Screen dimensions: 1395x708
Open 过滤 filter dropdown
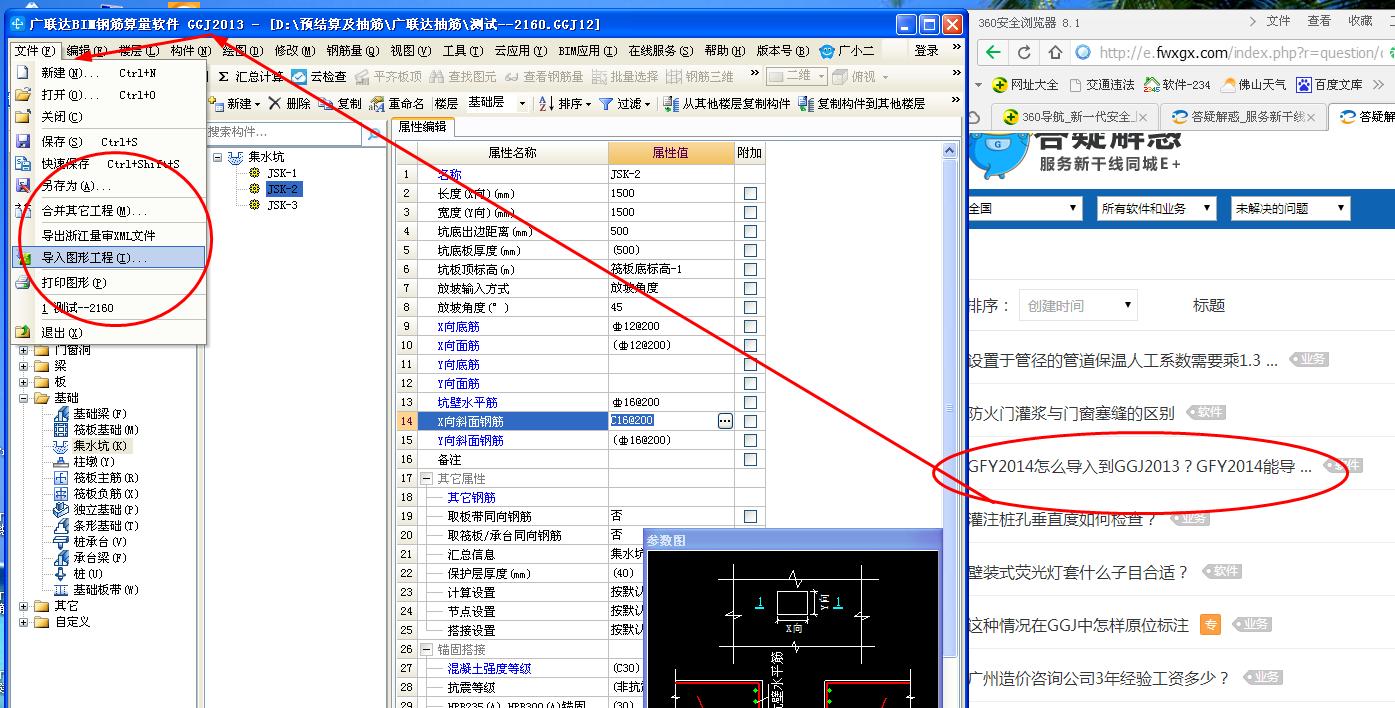pyautogui.click(x=625, y=103)
